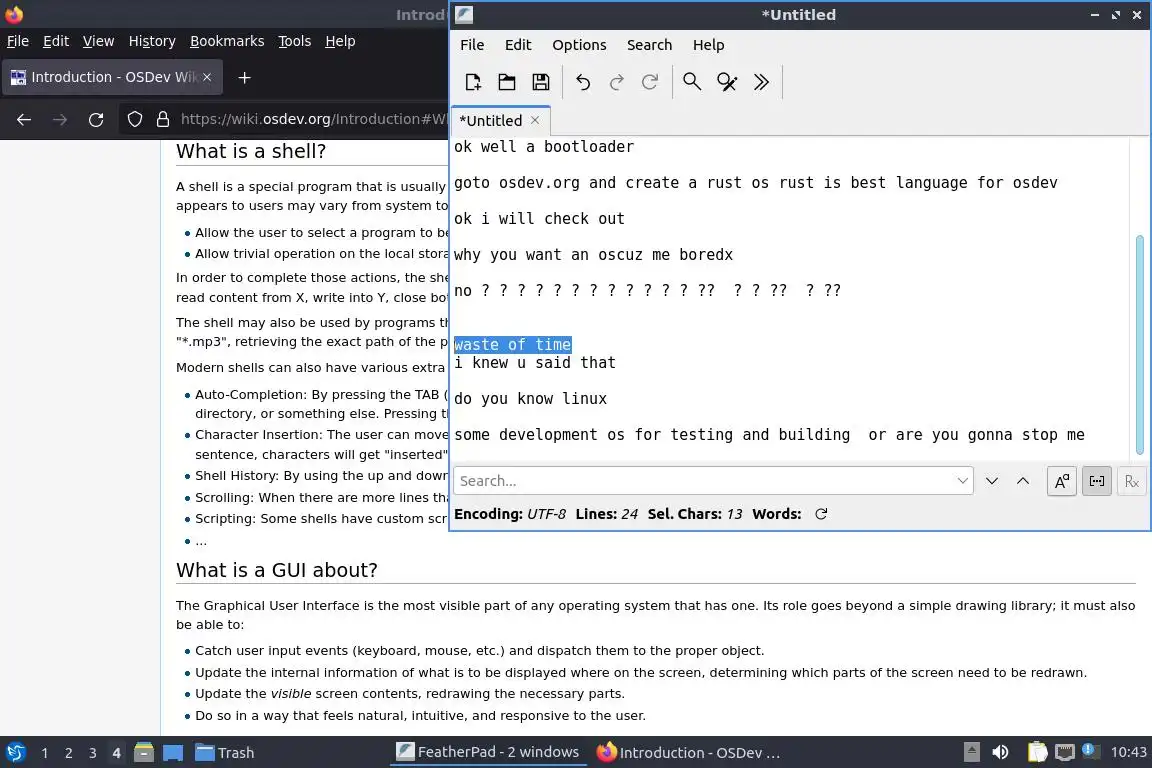Click the show desktop icon in taskbar
1152x768 pixels.
click(x=173, y=753)
